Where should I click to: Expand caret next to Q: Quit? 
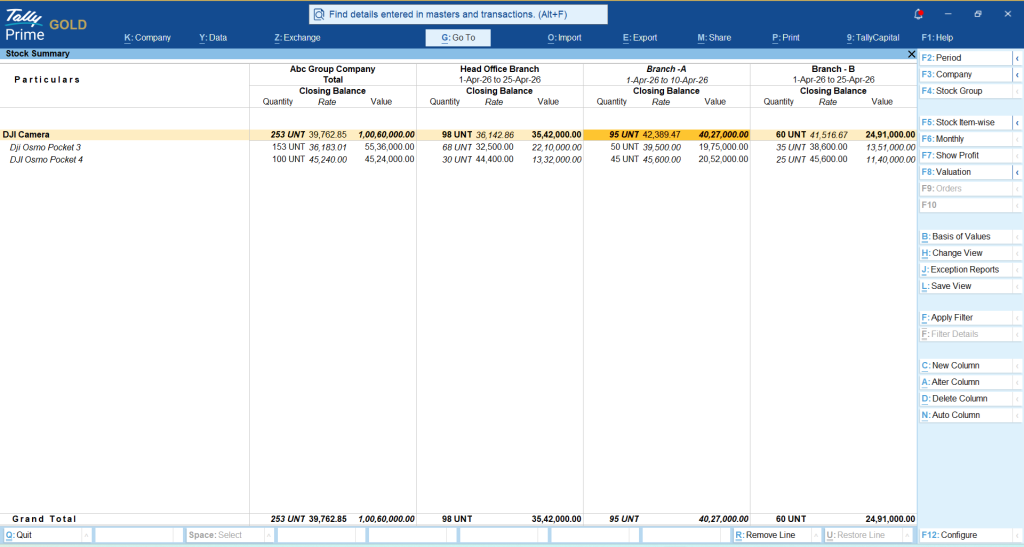tap(86, 535)
